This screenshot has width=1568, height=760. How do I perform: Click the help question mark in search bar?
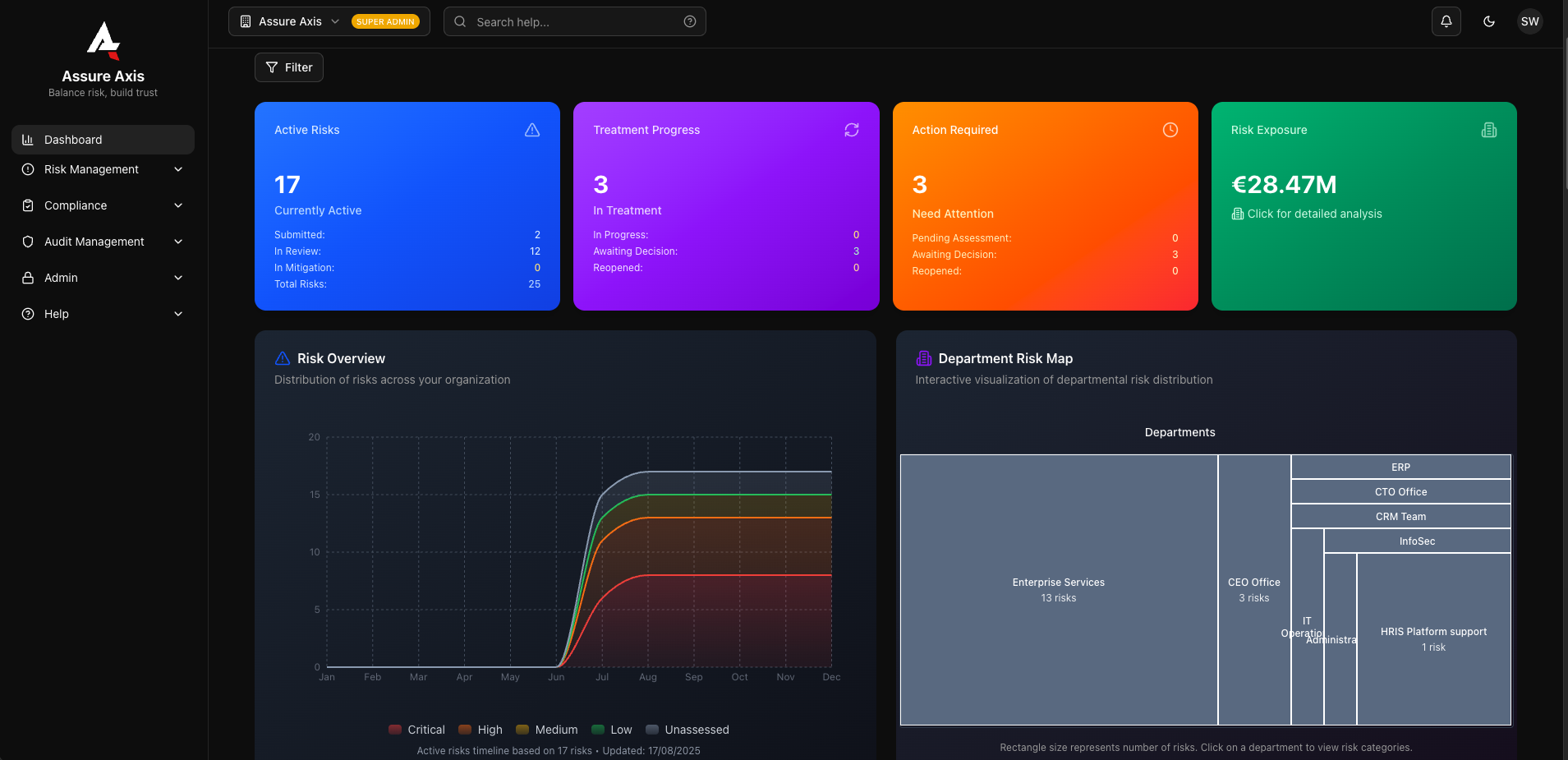coord(689,21)
